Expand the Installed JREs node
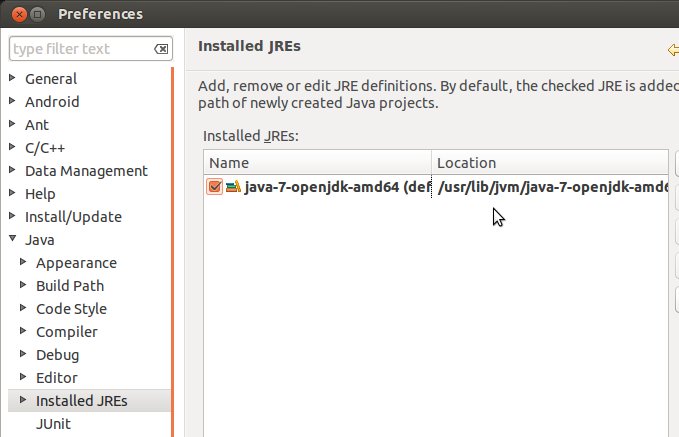This screenshot has width=679, height=437. tap(23, 399)
